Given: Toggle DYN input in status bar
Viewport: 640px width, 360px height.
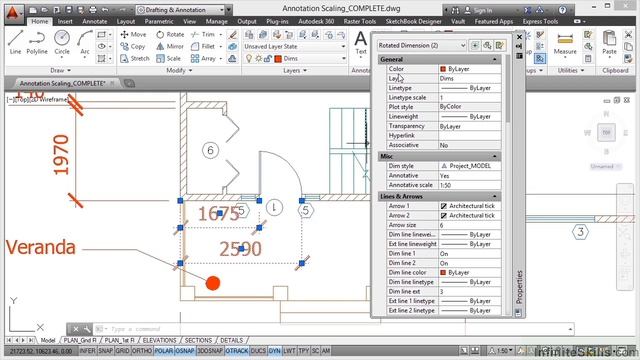Looking at the screenshot, I should coord(274,351).
